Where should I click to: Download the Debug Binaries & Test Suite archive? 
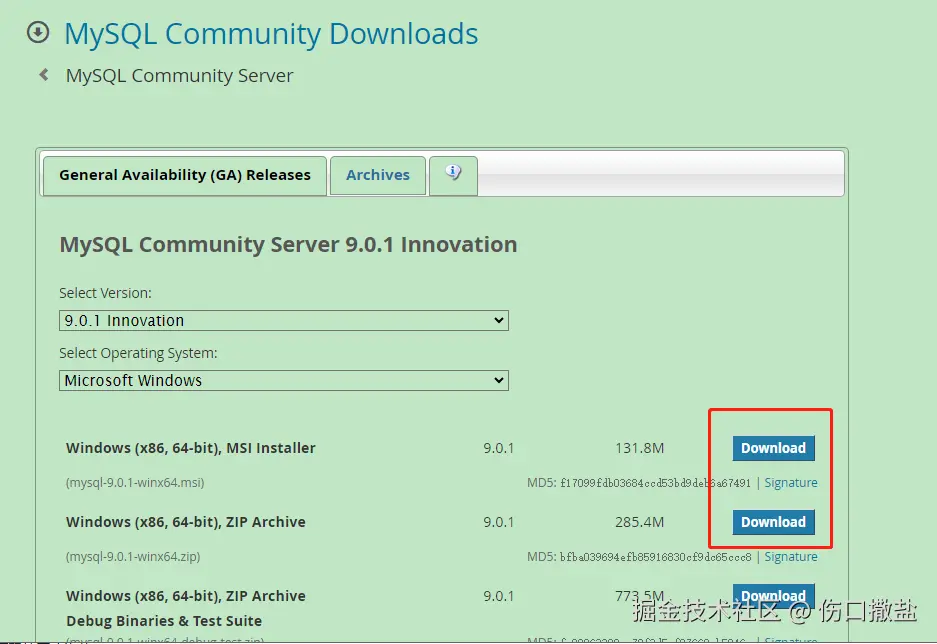click(773, 596)
